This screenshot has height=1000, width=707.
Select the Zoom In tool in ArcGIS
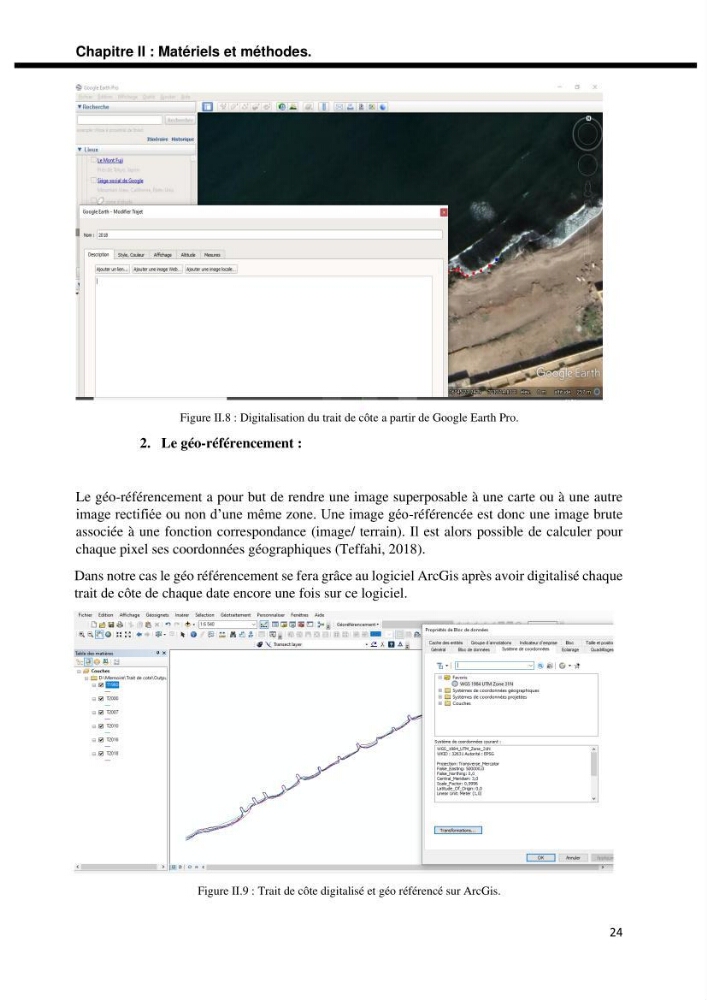[82, 635]
